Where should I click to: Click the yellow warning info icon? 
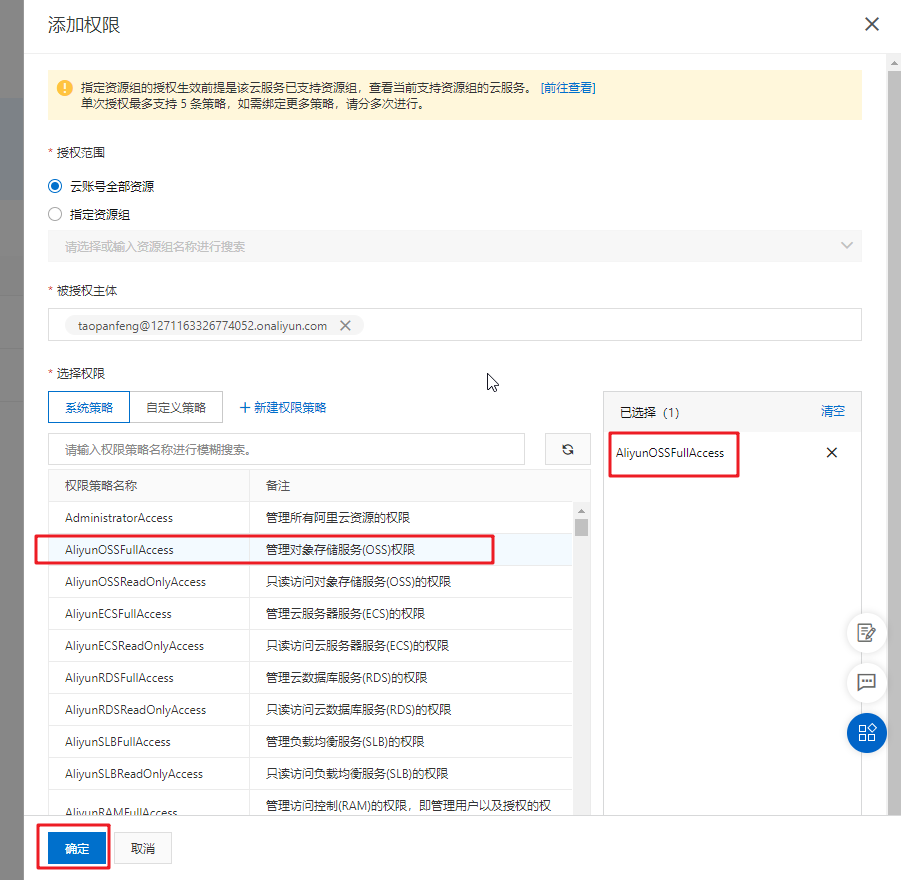(64, 88)
